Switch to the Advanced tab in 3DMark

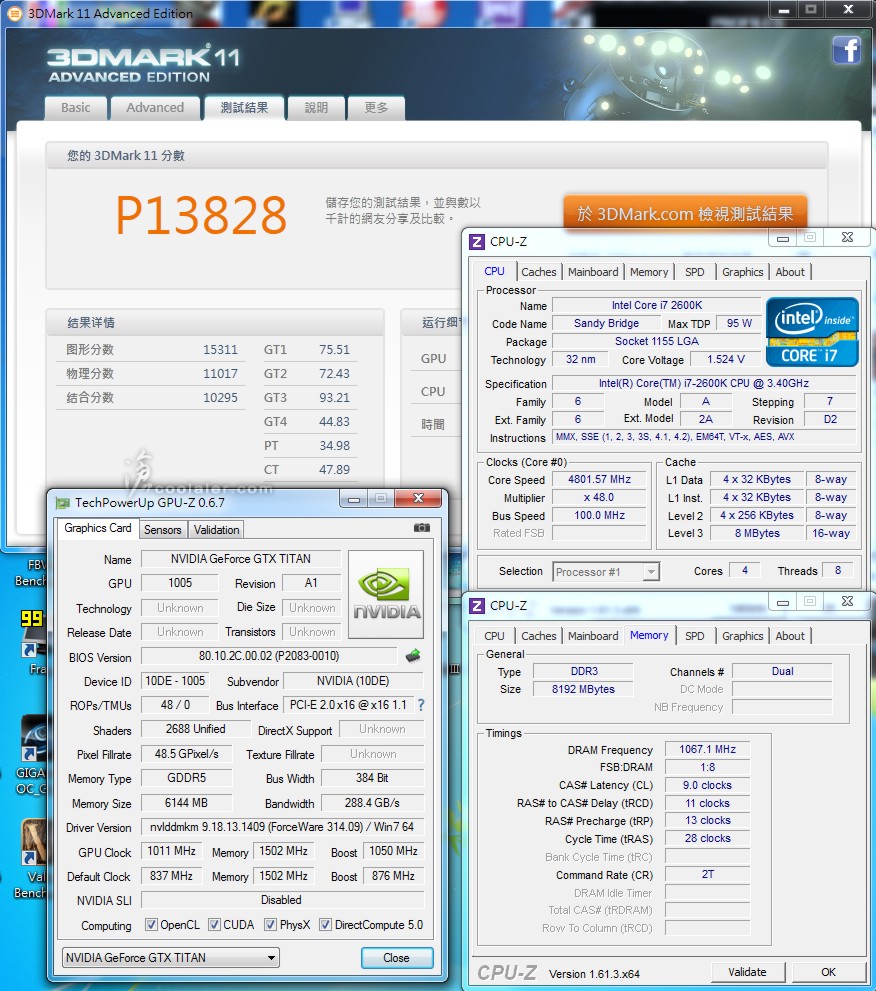tap(155, 108)
